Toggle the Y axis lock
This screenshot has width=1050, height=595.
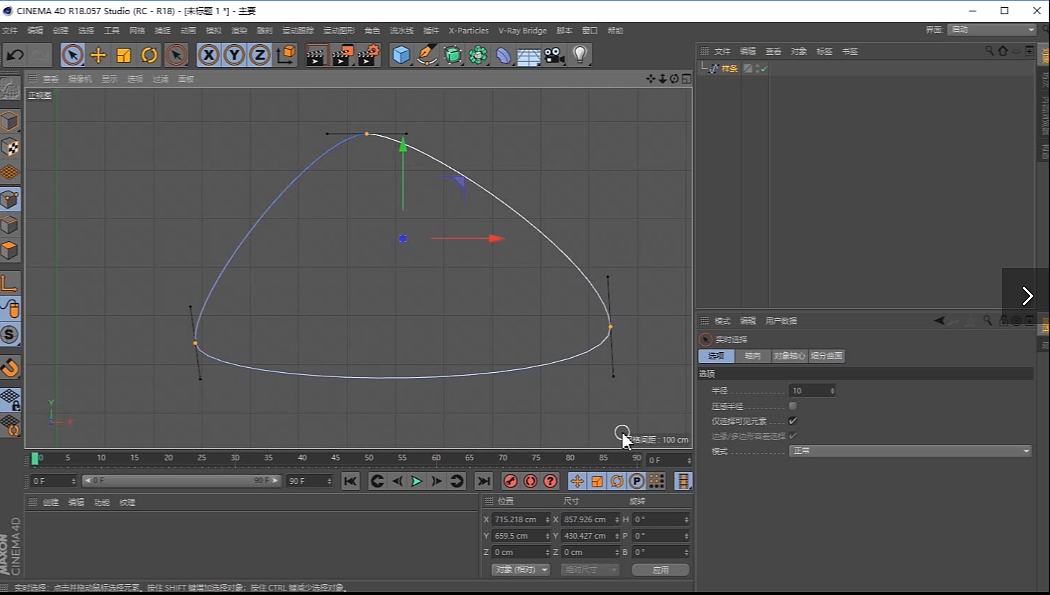tap(234, 55)
